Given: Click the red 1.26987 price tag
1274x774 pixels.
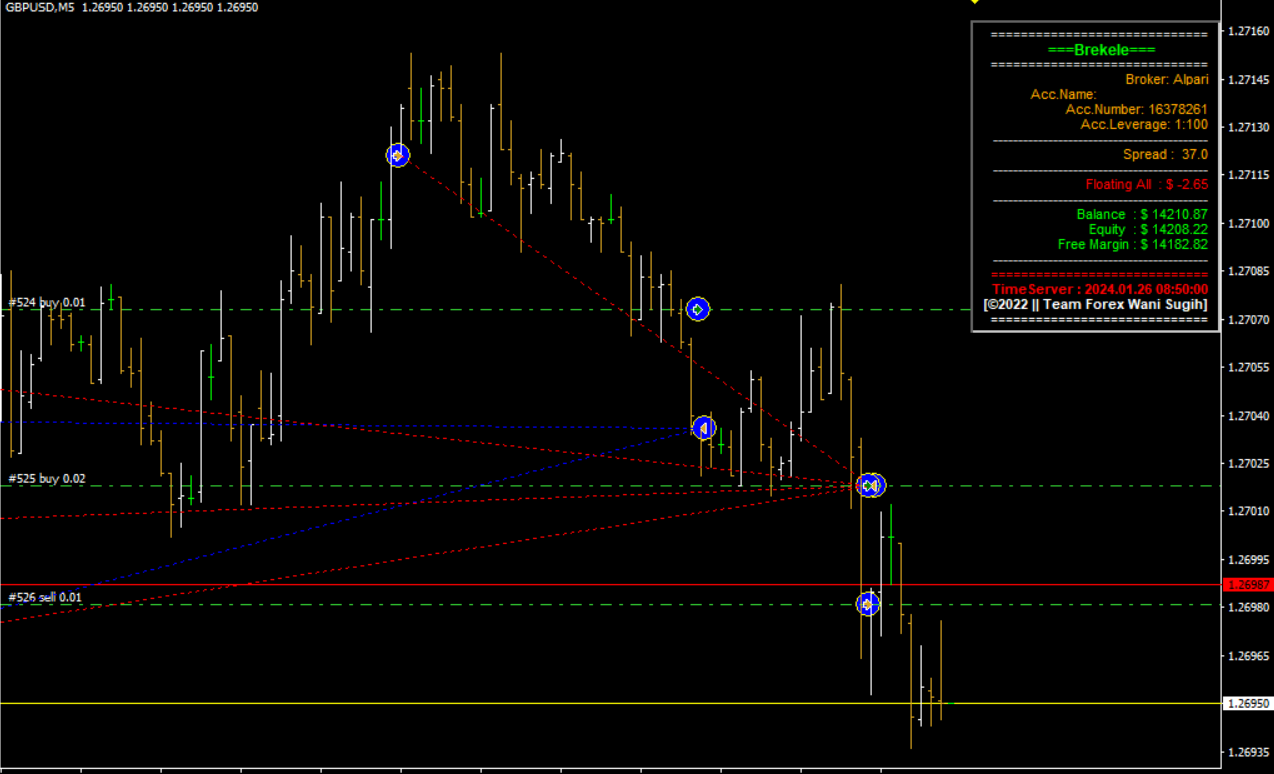Looking at the screenshot, I should [1247, 584].
